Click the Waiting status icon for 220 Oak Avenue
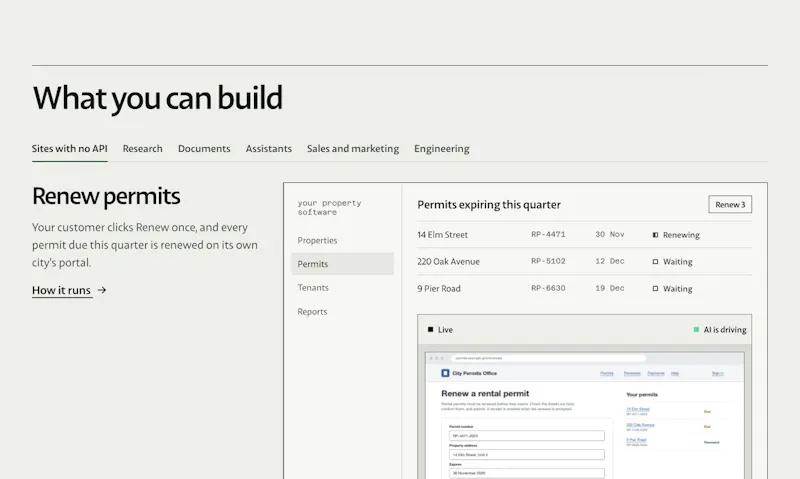Screen dimensions: 800x479 point(655,262)
